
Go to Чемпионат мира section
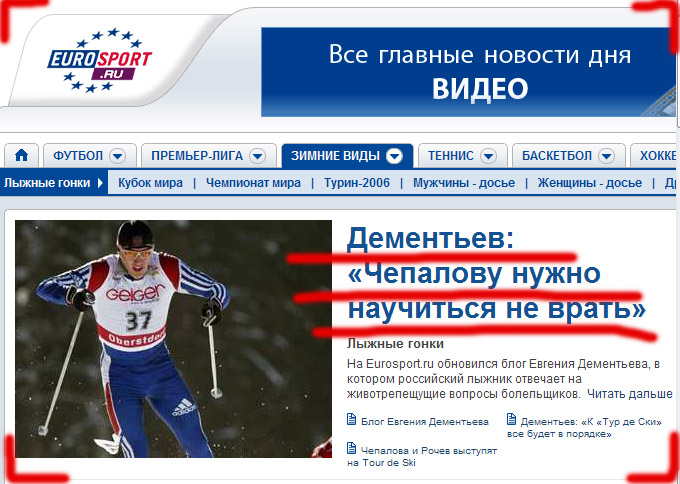tap(253, 183)
